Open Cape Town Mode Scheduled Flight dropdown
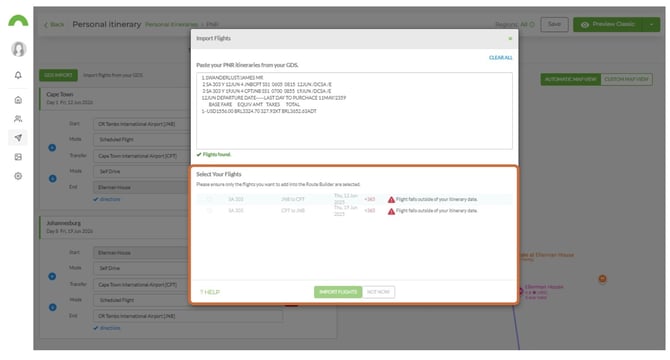Viewport: 670px width, 360px height. (142, 140)
